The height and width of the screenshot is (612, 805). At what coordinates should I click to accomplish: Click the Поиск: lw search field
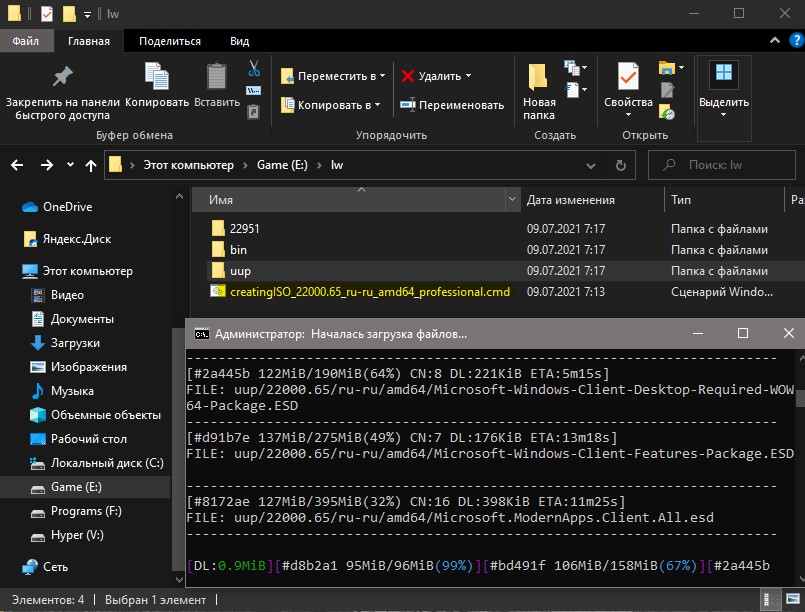[722, 165]
